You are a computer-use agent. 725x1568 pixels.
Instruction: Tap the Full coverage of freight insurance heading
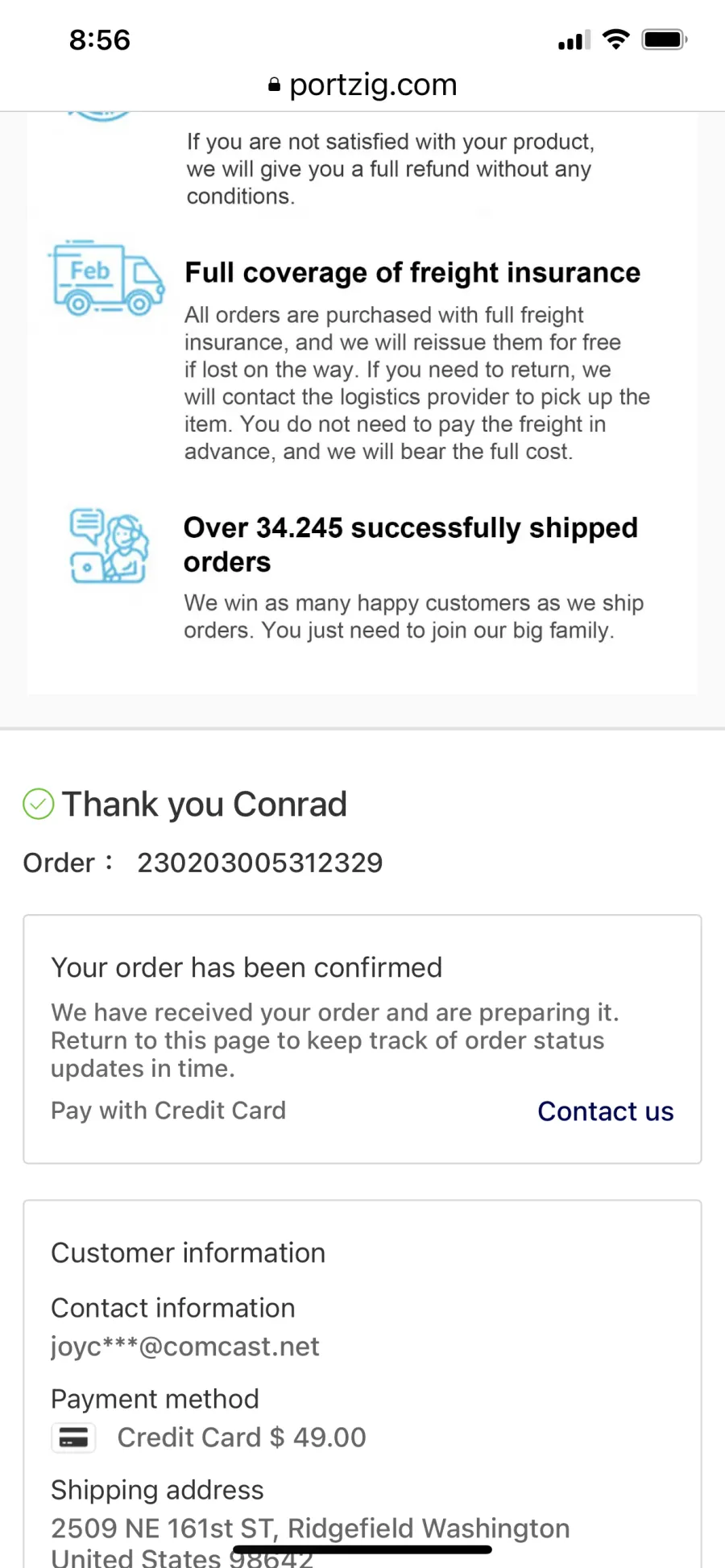(x=412, y=273)
